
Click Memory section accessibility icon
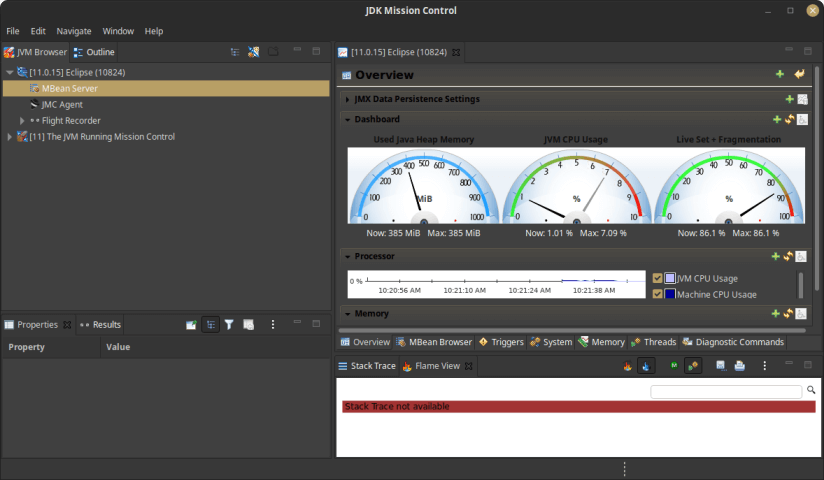pos(801,313)
